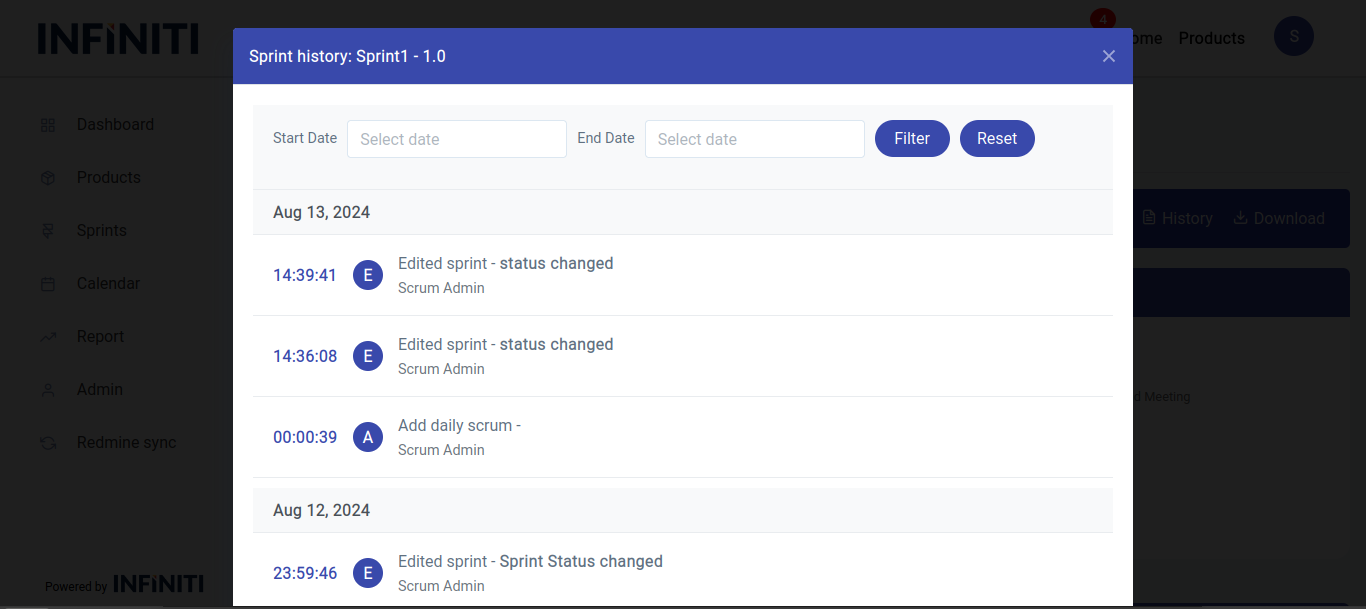Screen dimensions: 1366x609
Task: Close the Sprint history dialog
Action: (1108, 56)
